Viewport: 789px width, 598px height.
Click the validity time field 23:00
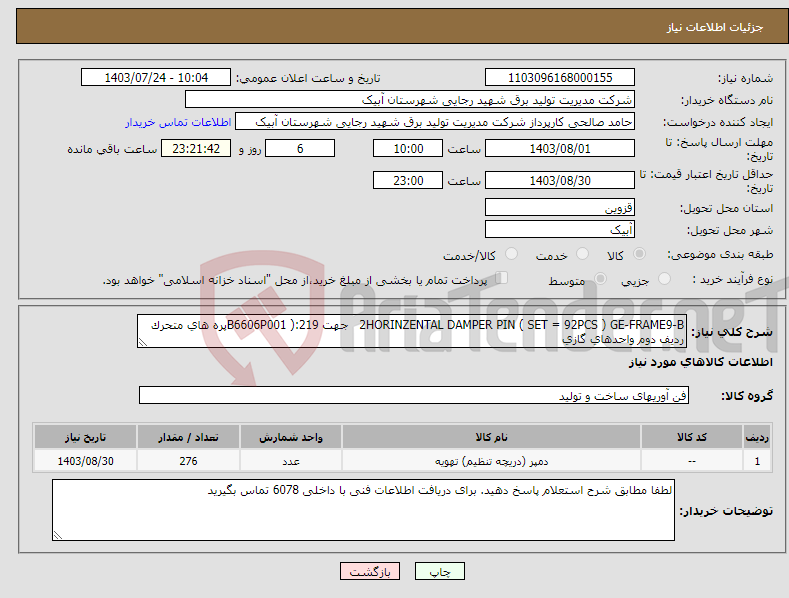[408, 180]
